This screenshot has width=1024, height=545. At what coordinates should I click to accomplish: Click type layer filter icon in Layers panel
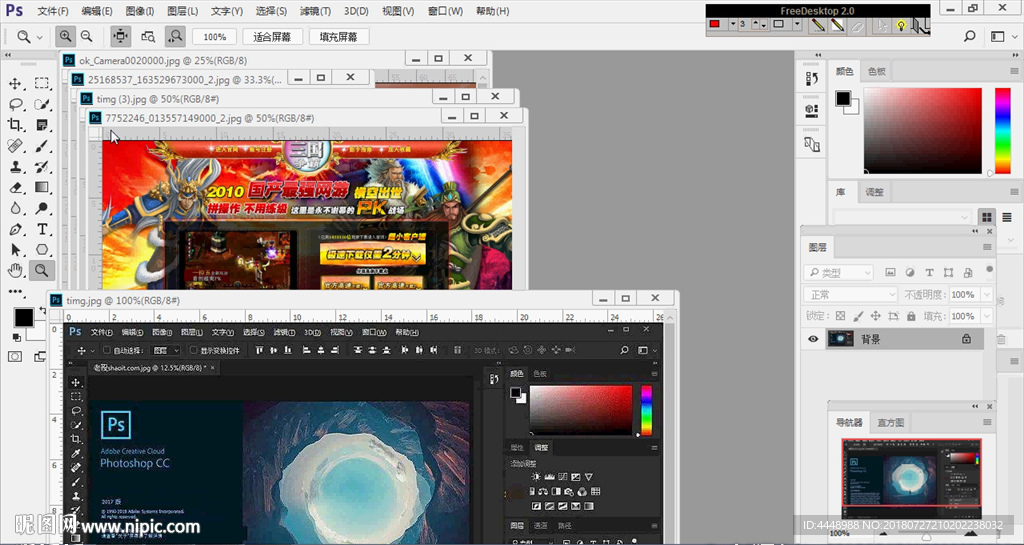929,272
